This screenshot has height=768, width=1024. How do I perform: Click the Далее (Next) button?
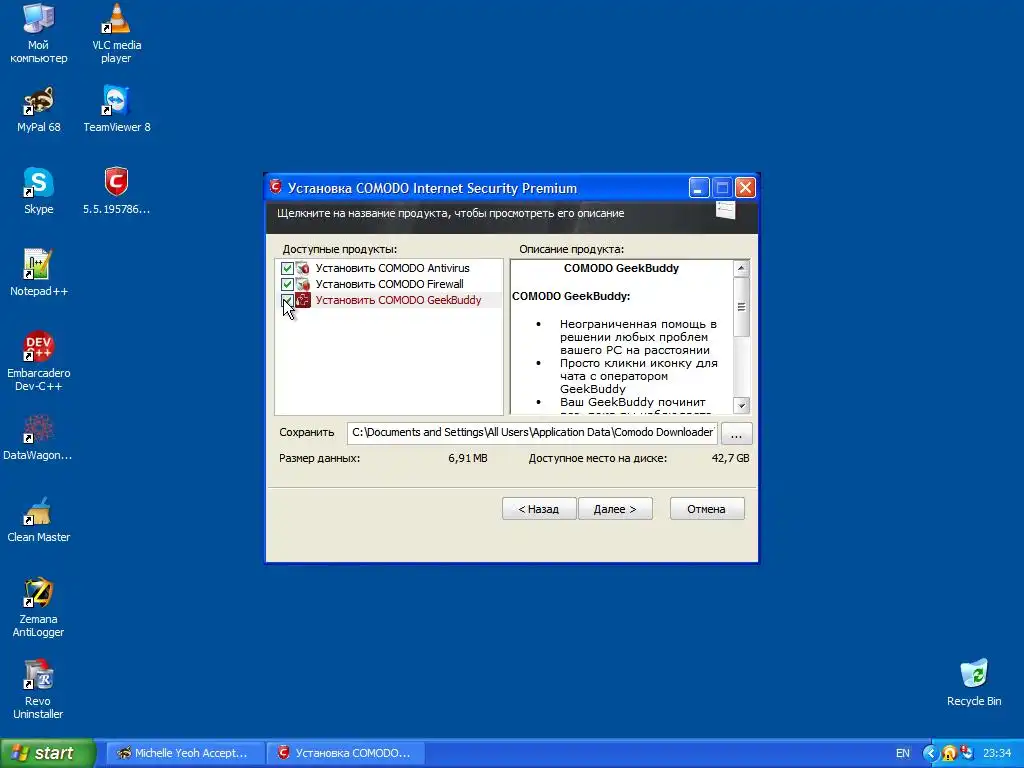(615, 509)
